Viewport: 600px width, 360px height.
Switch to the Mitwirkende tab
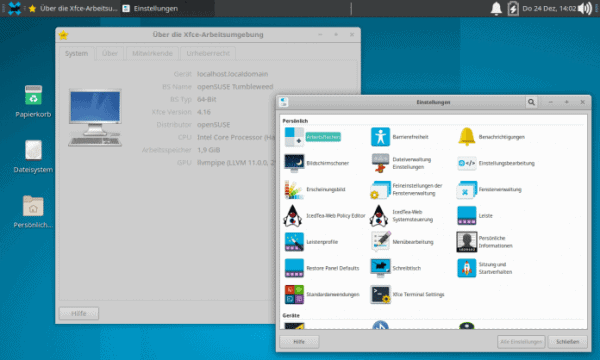(x=152, y=53)
